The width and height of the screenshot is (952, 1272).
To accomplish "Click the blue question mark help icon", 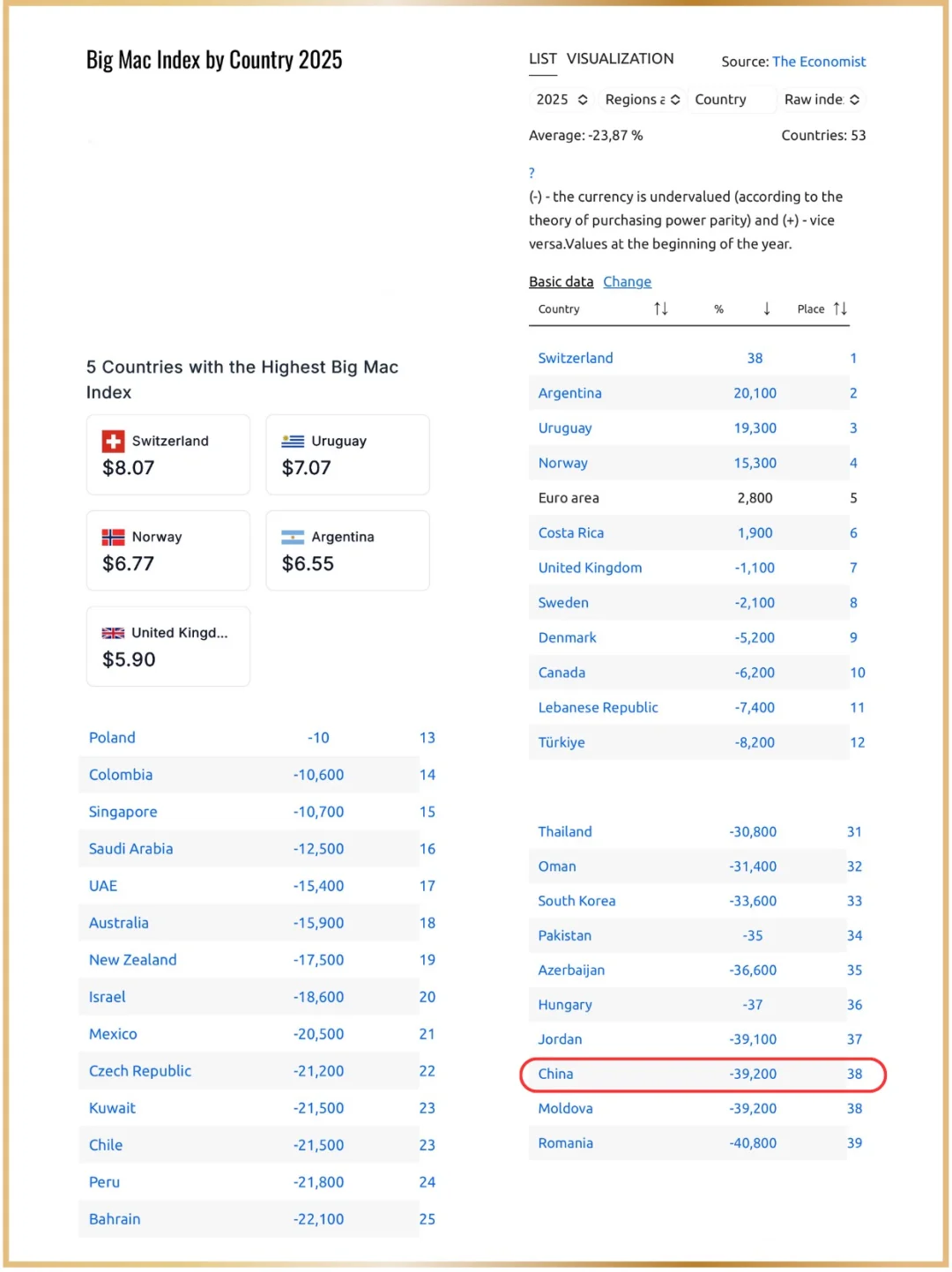I will (532, 173).
